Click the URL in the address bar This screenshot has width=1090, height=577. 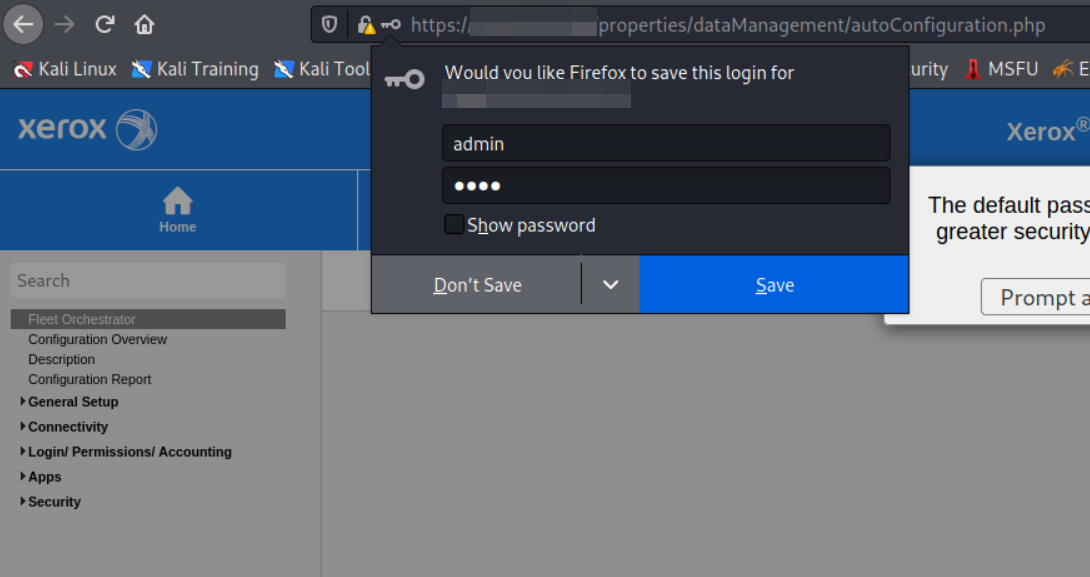(728, 26)
